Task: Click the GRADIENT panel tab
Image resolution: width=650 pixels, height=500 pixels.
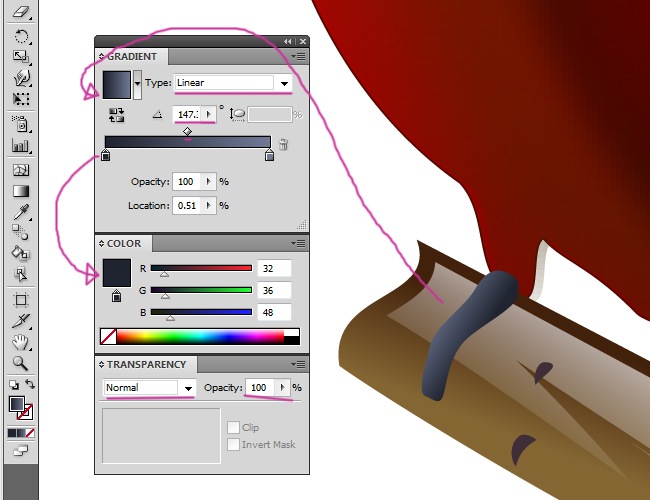Action: point(131,57)
